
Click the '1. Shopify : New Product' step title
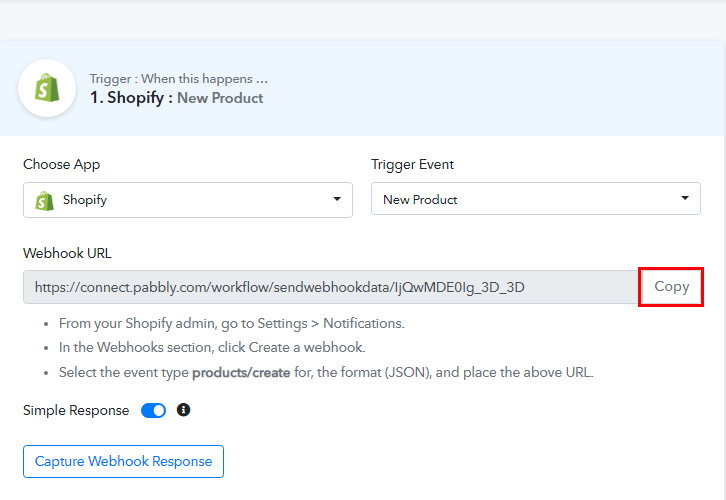(x=176, y=98)
